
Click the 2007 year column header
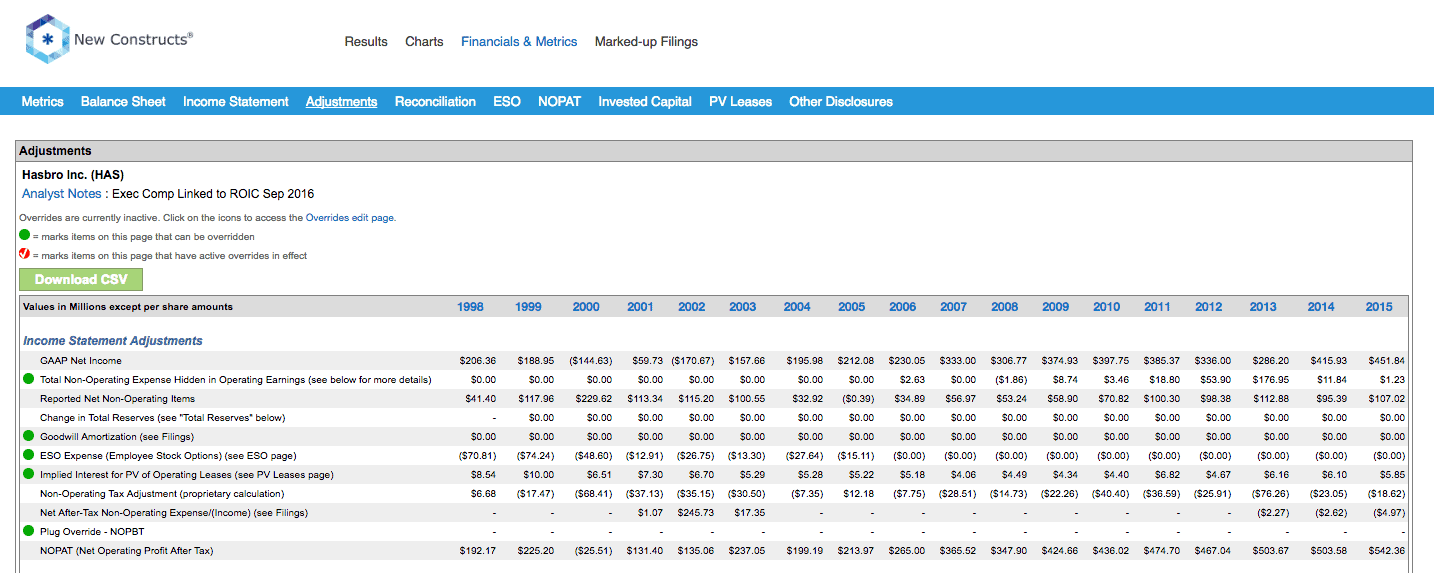(953, 307)
